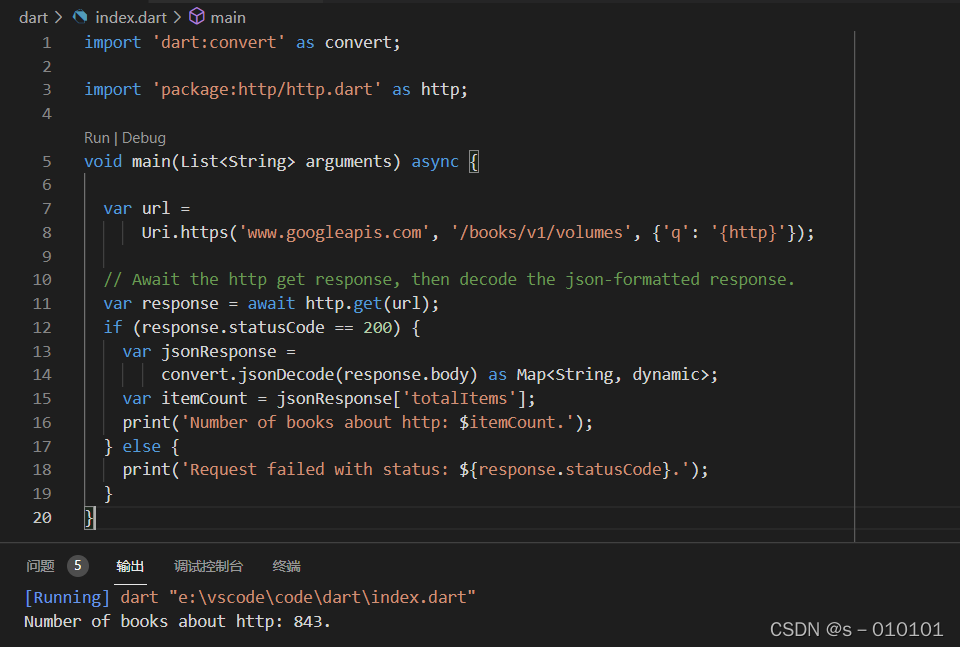Viewport: 960px width, 647px height.
Task: Expand chevron after index.dart breadcrumb
Action: (x=177, y=17)
